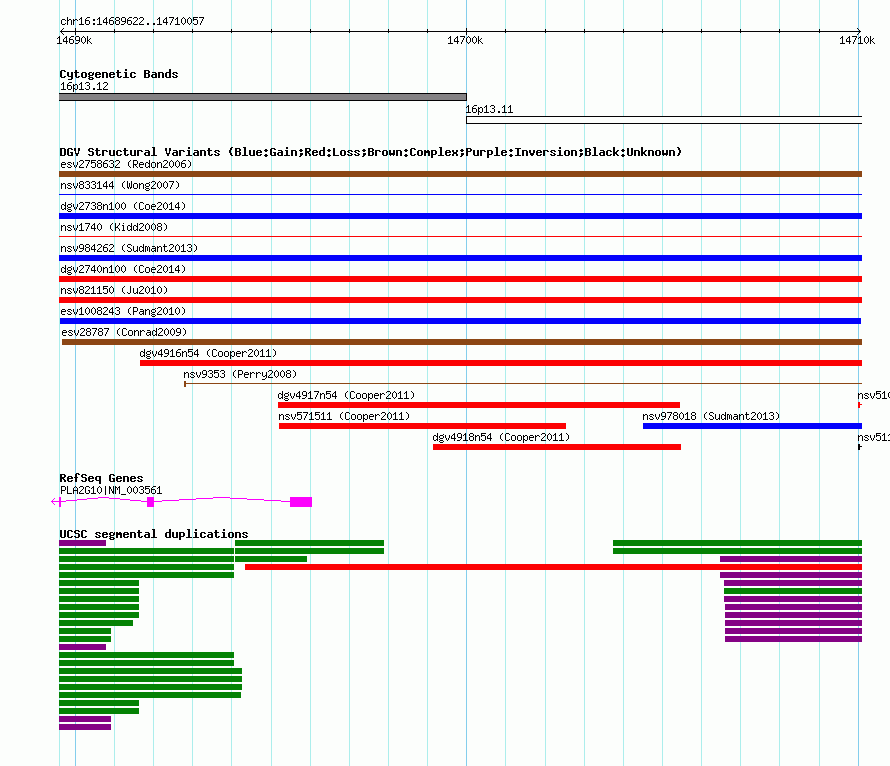
Task: Select the long red segmental duplication bar
Action: click(x=553, y=567)
